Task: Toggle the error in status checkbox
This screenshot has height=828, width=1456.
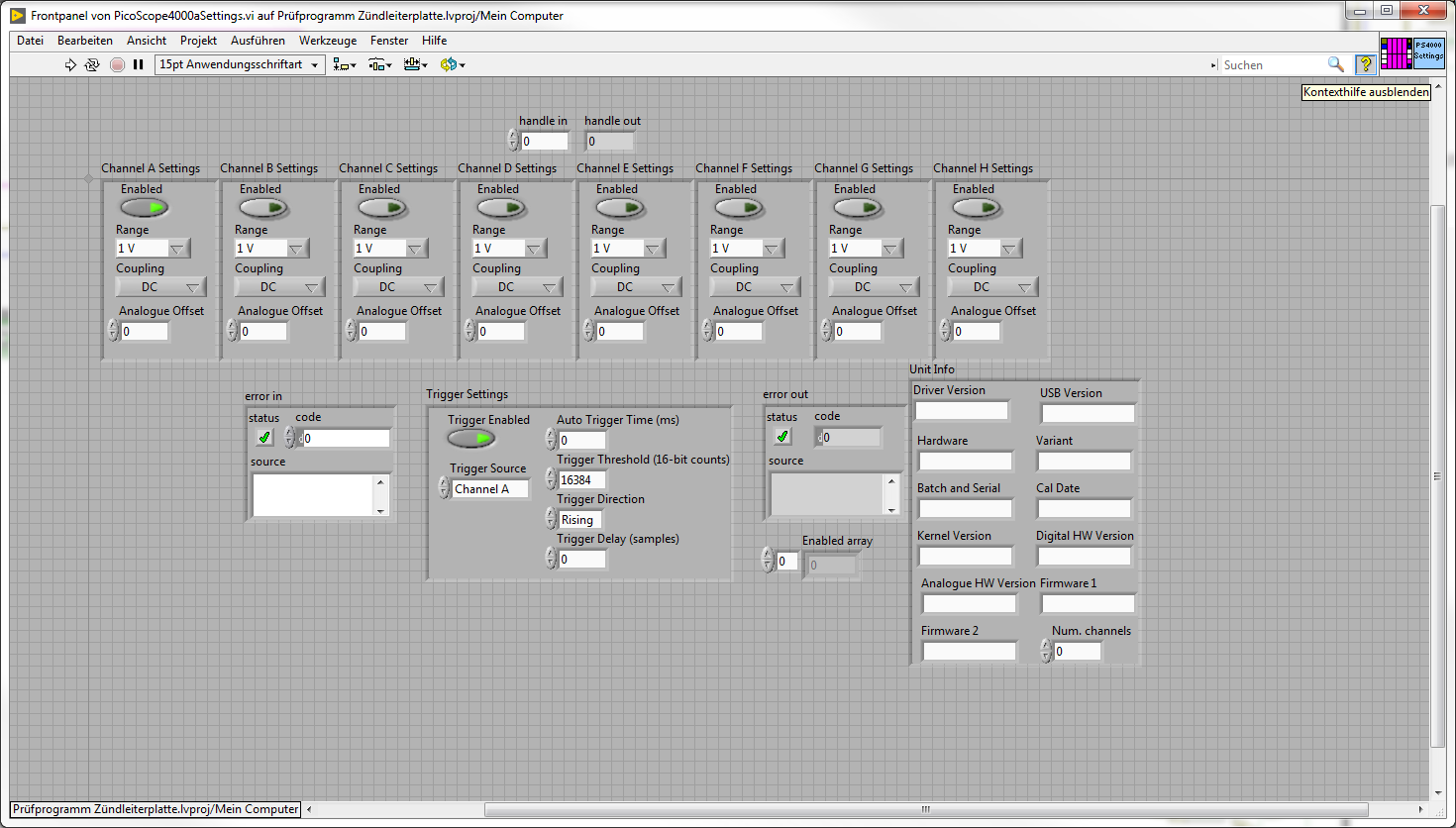Action: pos(264,437)
